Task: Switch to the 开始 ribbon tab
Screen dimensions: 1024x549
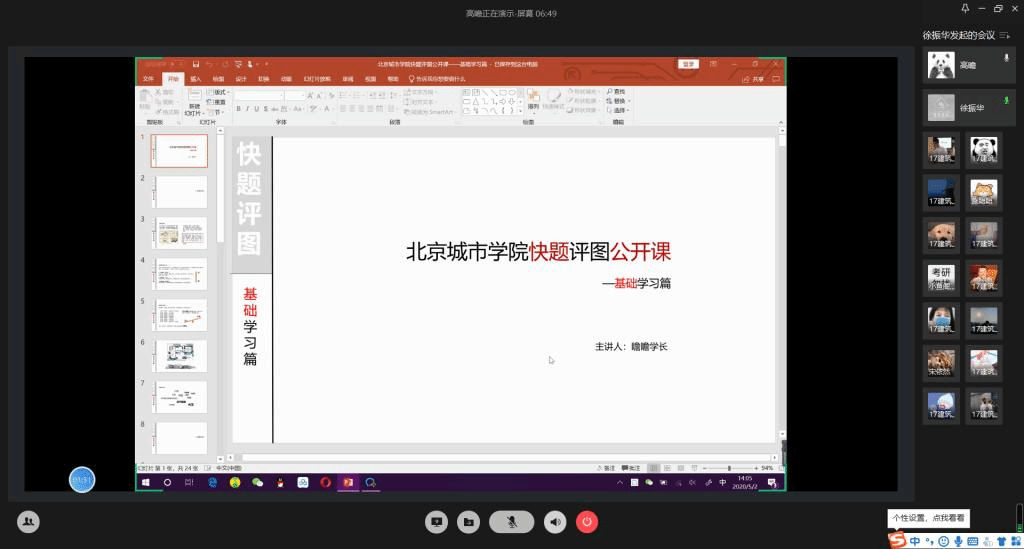Action: (173, 79)
